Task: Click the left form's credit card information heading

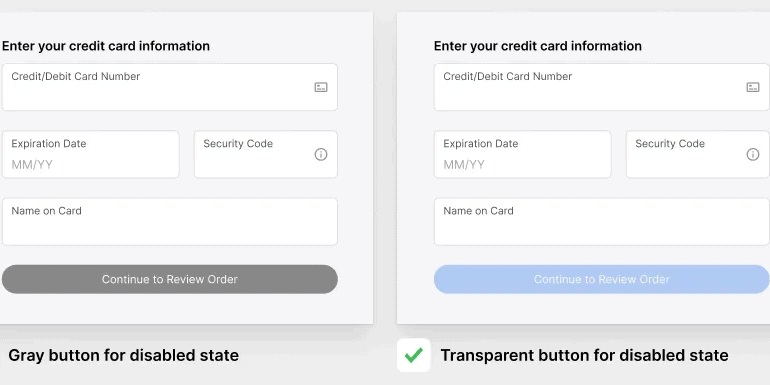Action: 106,46
